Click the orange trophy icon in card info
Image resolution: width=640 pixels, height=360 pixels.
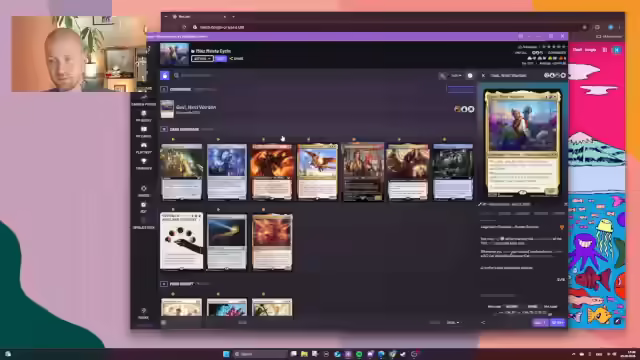[562, 227]
